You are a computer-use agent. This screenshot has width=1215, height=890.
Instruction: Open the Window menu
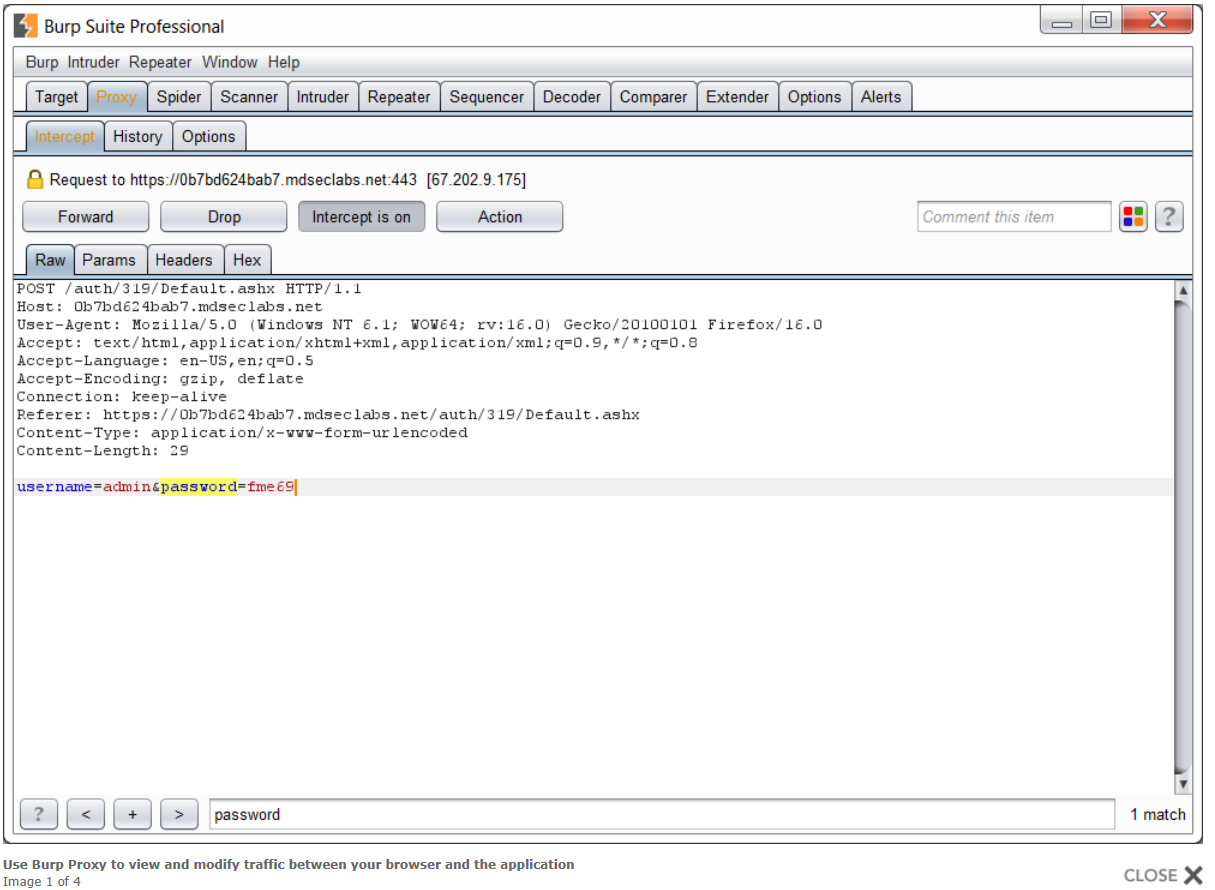pyautogui.click(x=230, y=62)
